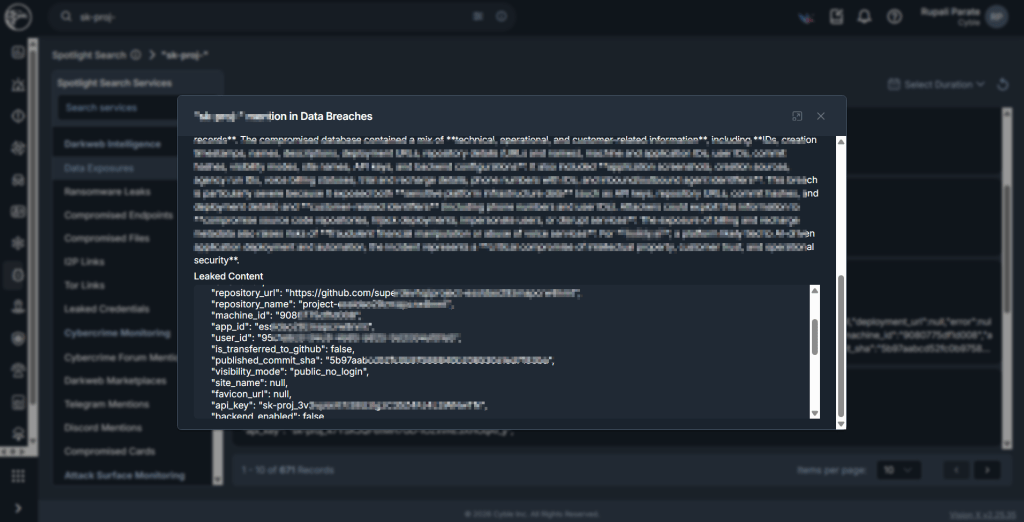This screenshot has width=1024, height=522.
Task: Select Compromised Endpoints service
Action: (x=118, y=215)
